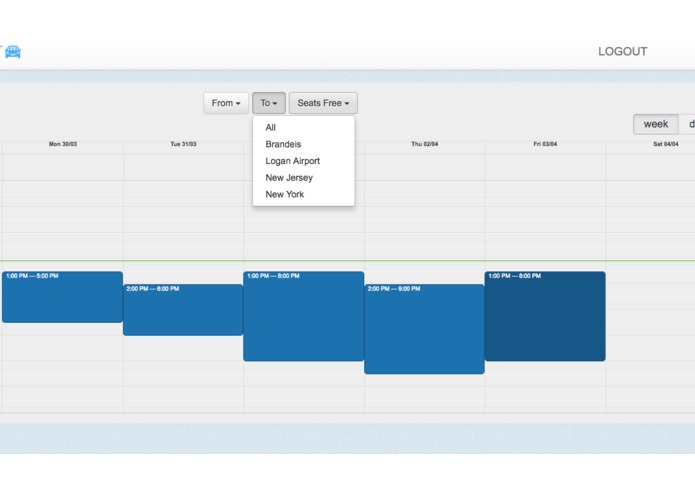Image resolution: width=695 pixels, height=494 pixels.
Task: Open Thursday 2:00 PM — 9:00 PM ride
Action: 424,329
